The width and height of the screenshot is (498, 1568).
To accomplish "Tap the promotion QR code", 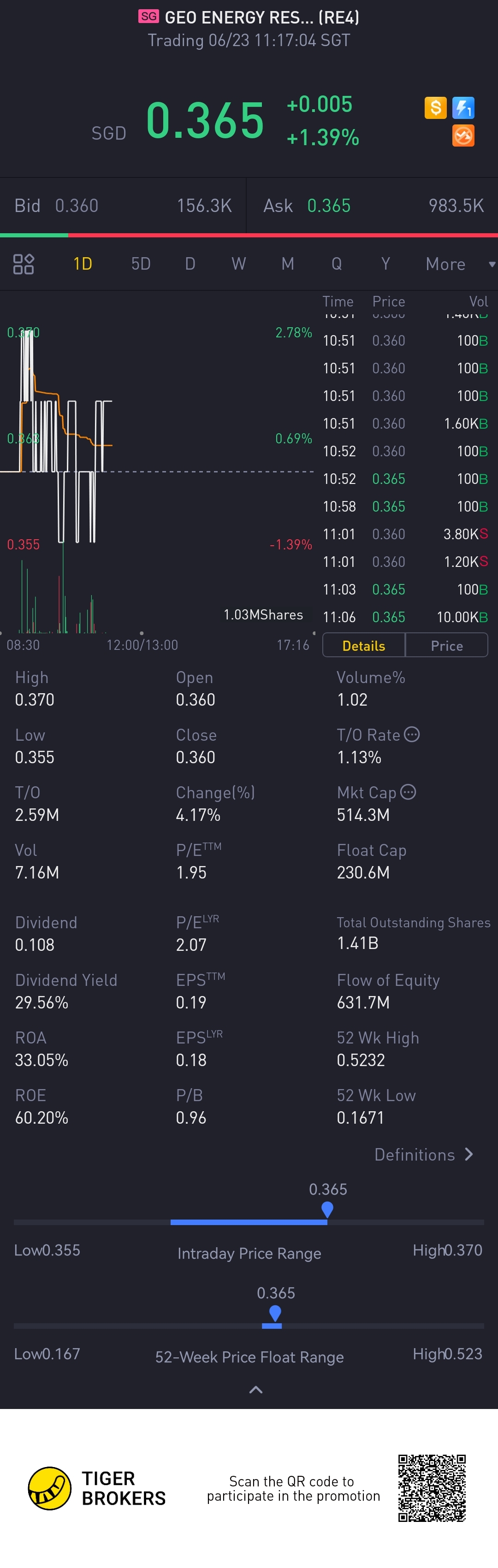I will coord(432,1488).
